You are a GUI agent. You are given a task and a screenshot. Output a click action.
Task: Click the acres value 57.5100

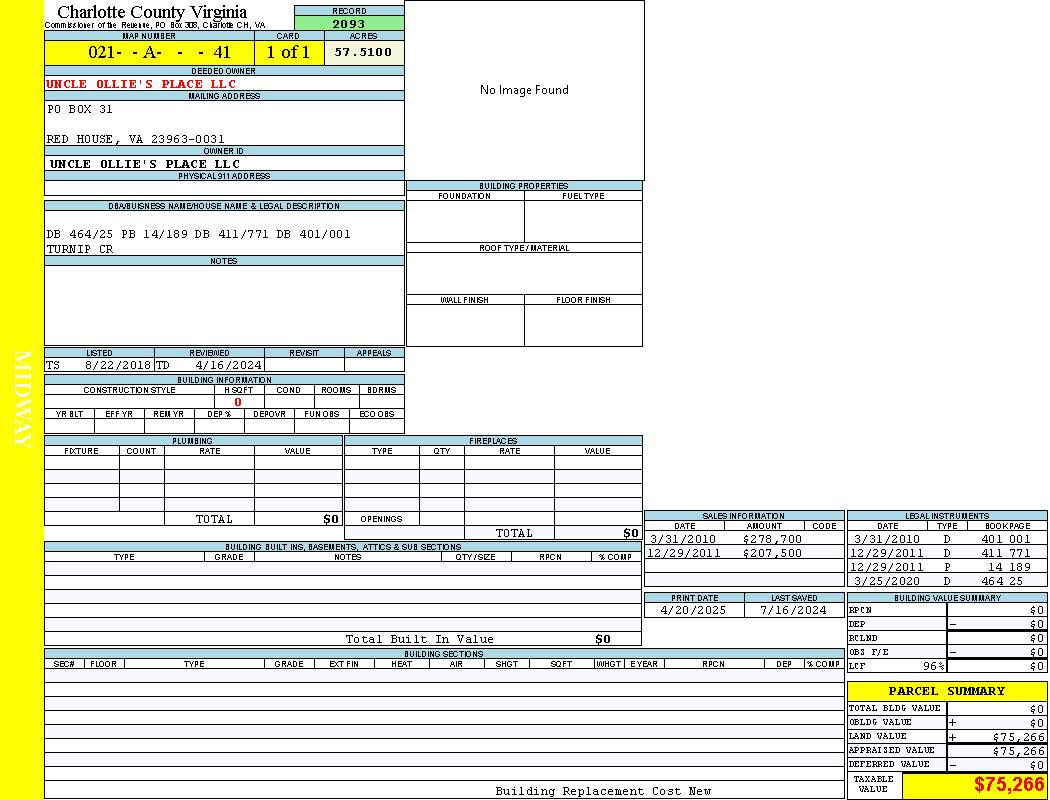(x=363, y=53)
